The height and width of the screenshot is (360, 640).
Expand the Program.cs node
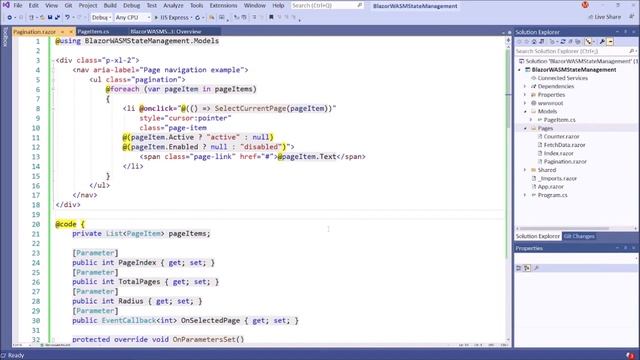[525, 195]
